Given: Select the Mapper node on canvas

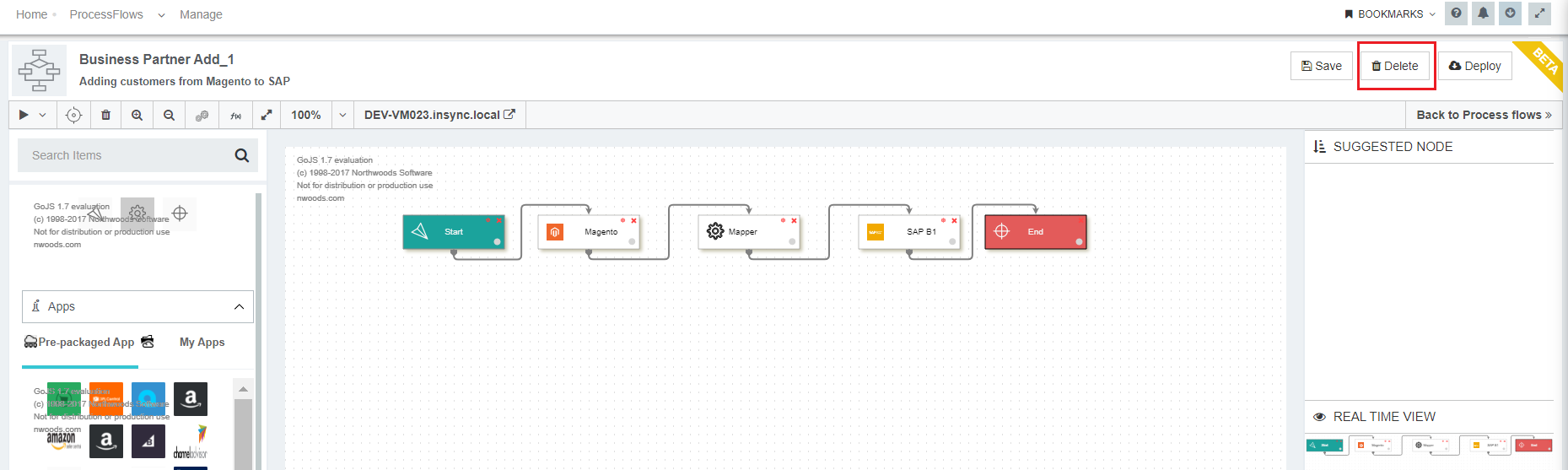Looking at the screenshot, I should click(x=748, y=231).
